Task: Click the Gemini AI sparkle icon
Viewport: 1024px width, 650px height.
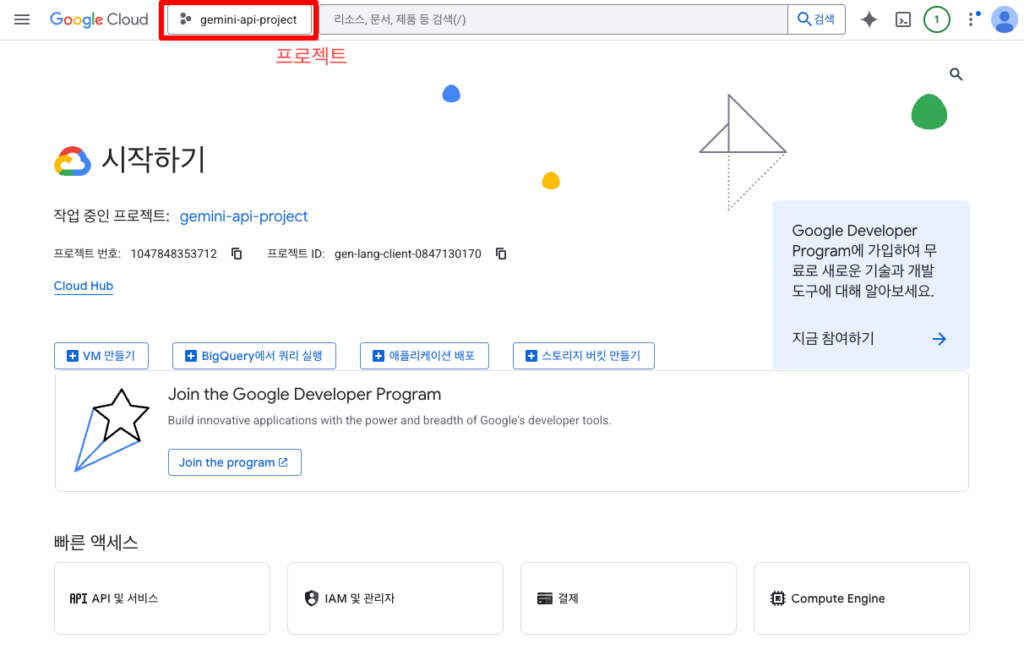Action: [x=869, y=20]
